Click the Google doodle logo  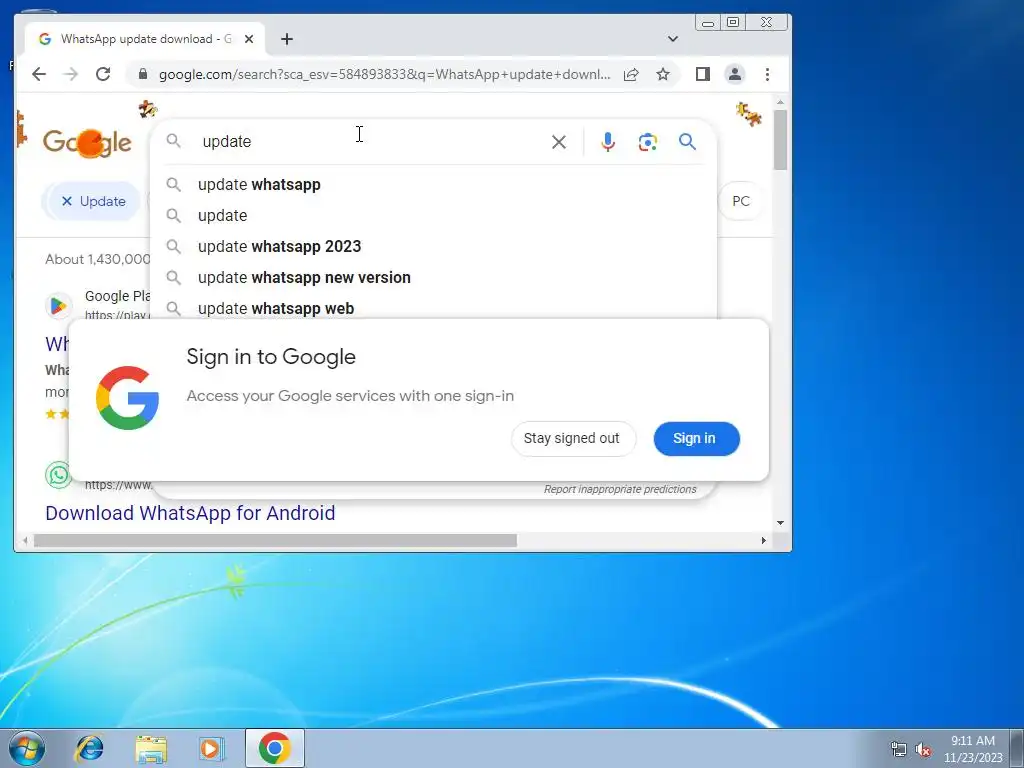coord(88,142)
